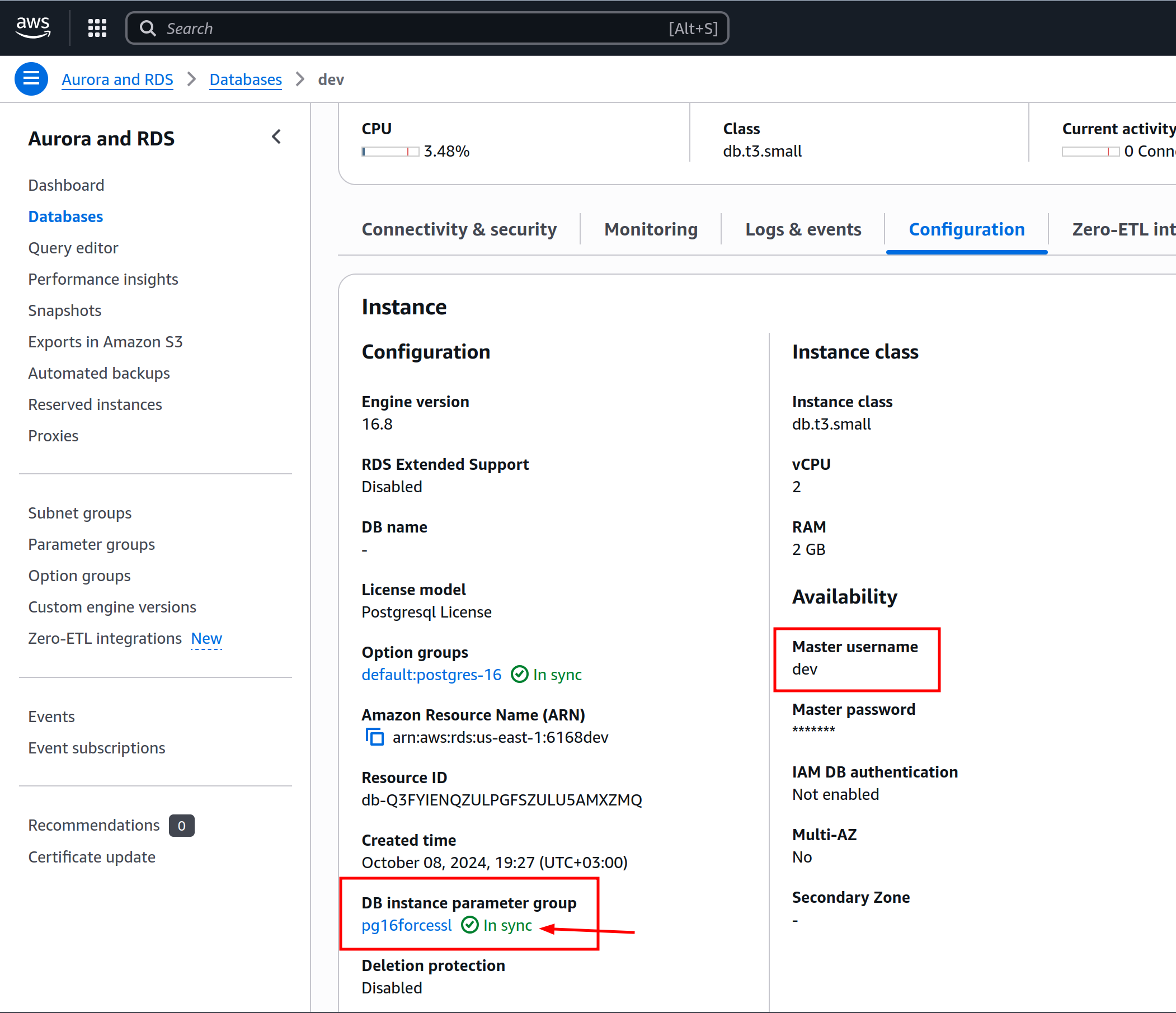
Task: Open Certificate update in sidebar
Action: coord(92,856)
